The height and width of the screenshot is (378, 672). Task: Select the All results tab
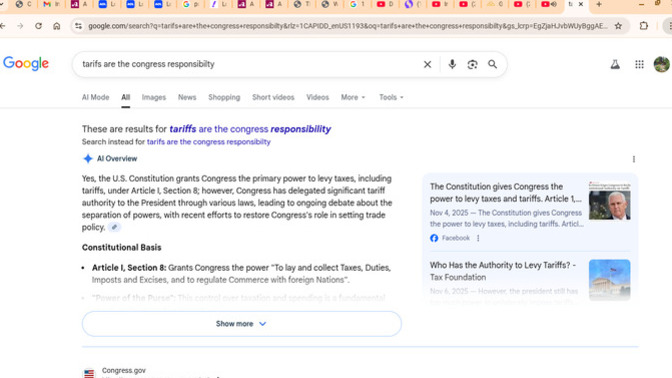click(125, 97)
